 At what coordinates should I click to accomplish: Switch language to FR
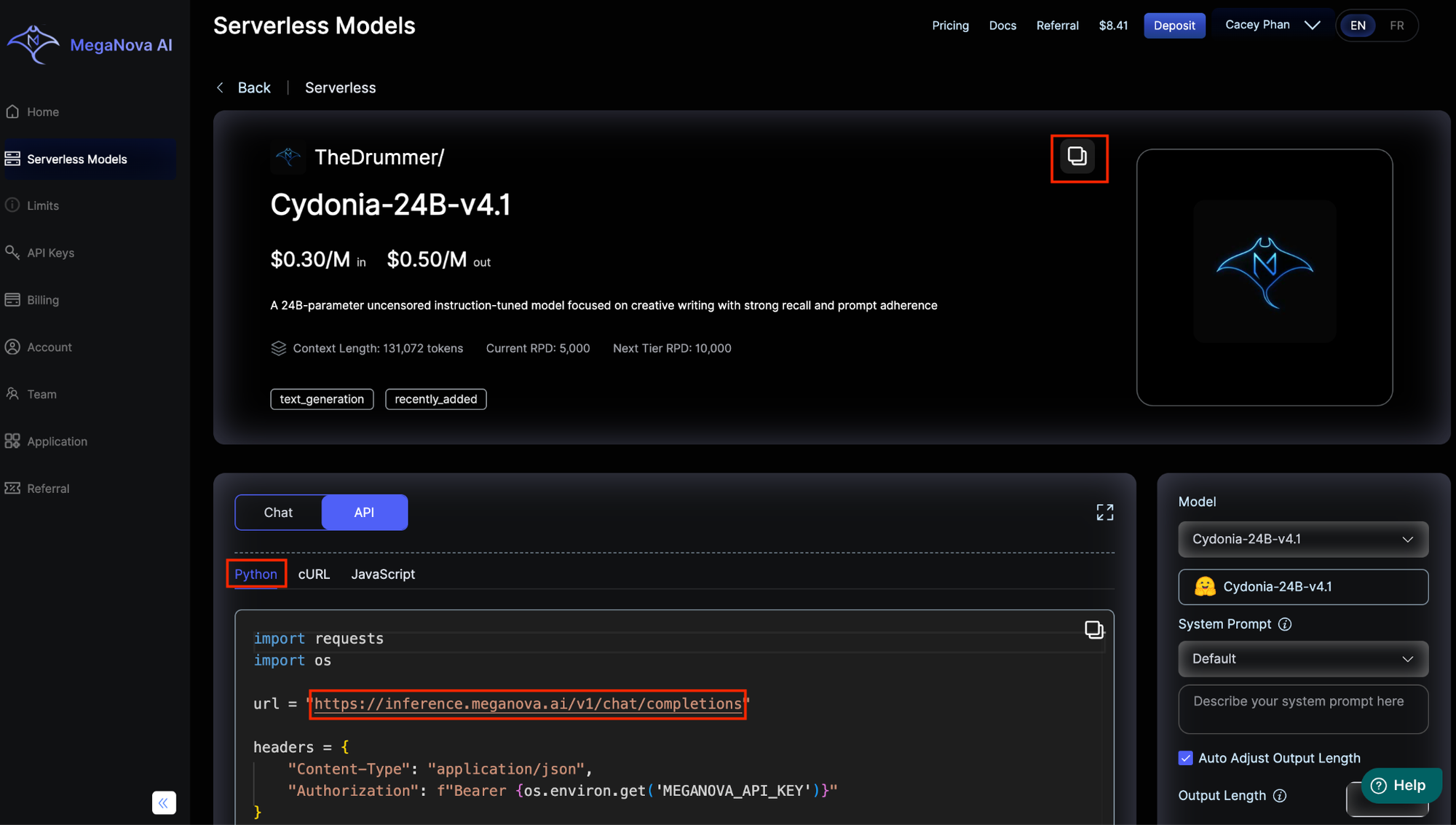(1396, 25)
